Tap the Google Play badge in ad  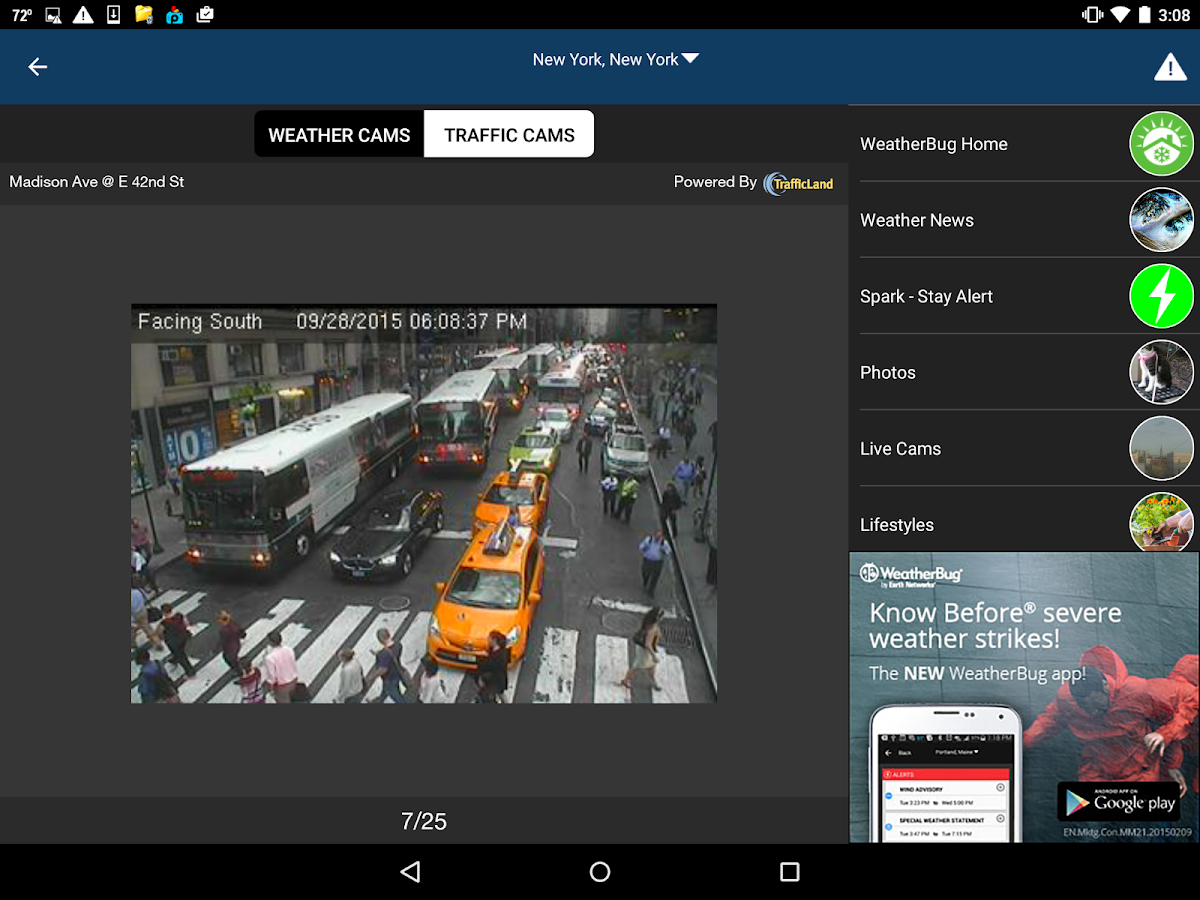(x=1119, y=802)
